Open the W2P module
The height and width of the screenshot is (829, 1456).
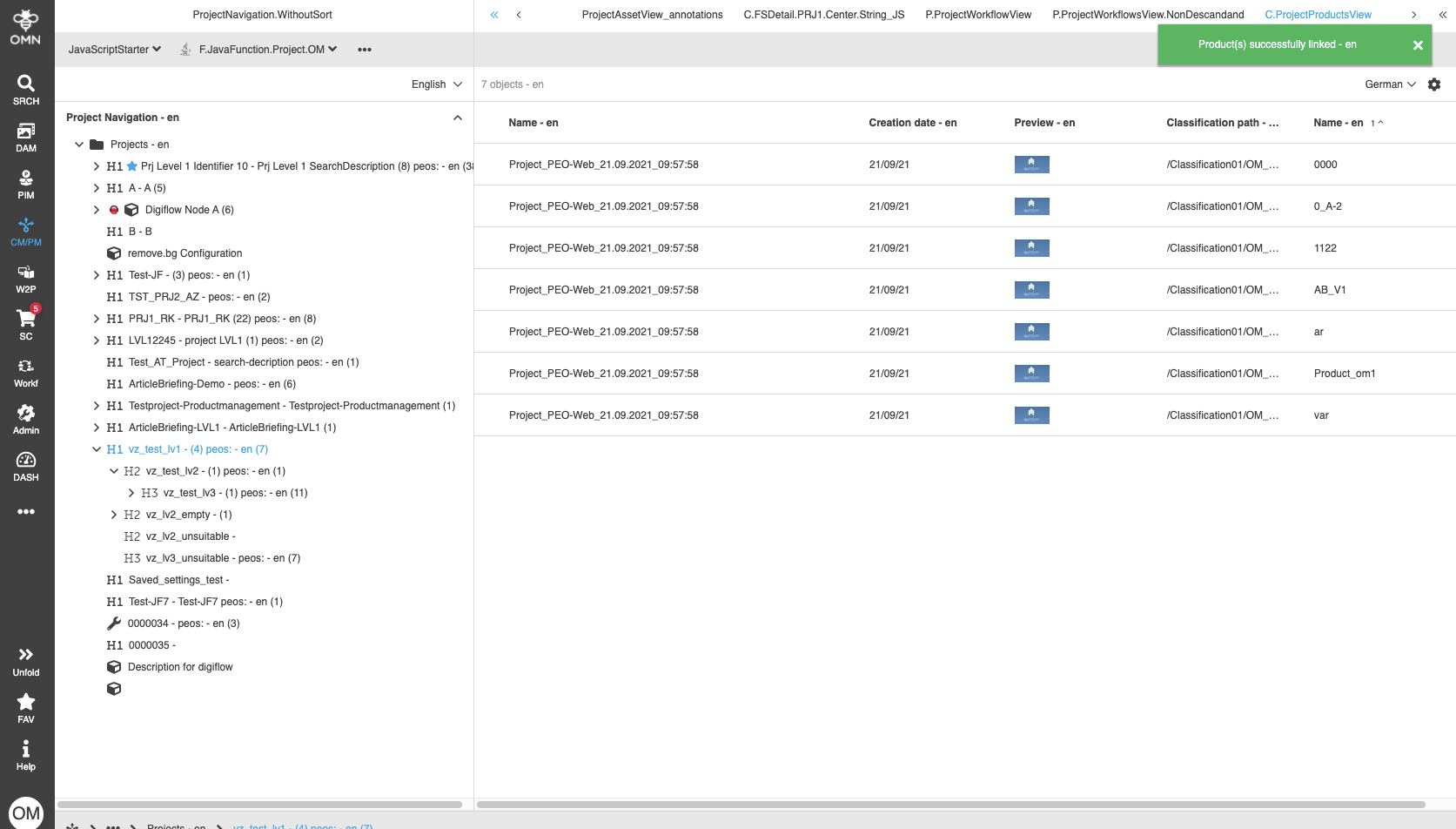[x=25, y=279]
